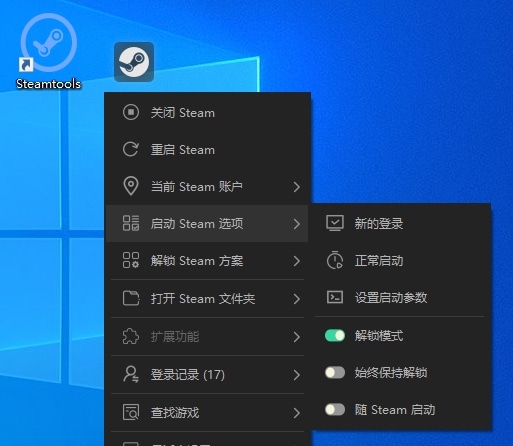Click the folder icon for 打开 Steam 文件夹
513x446 pixels.
click(x=131, y=298)
